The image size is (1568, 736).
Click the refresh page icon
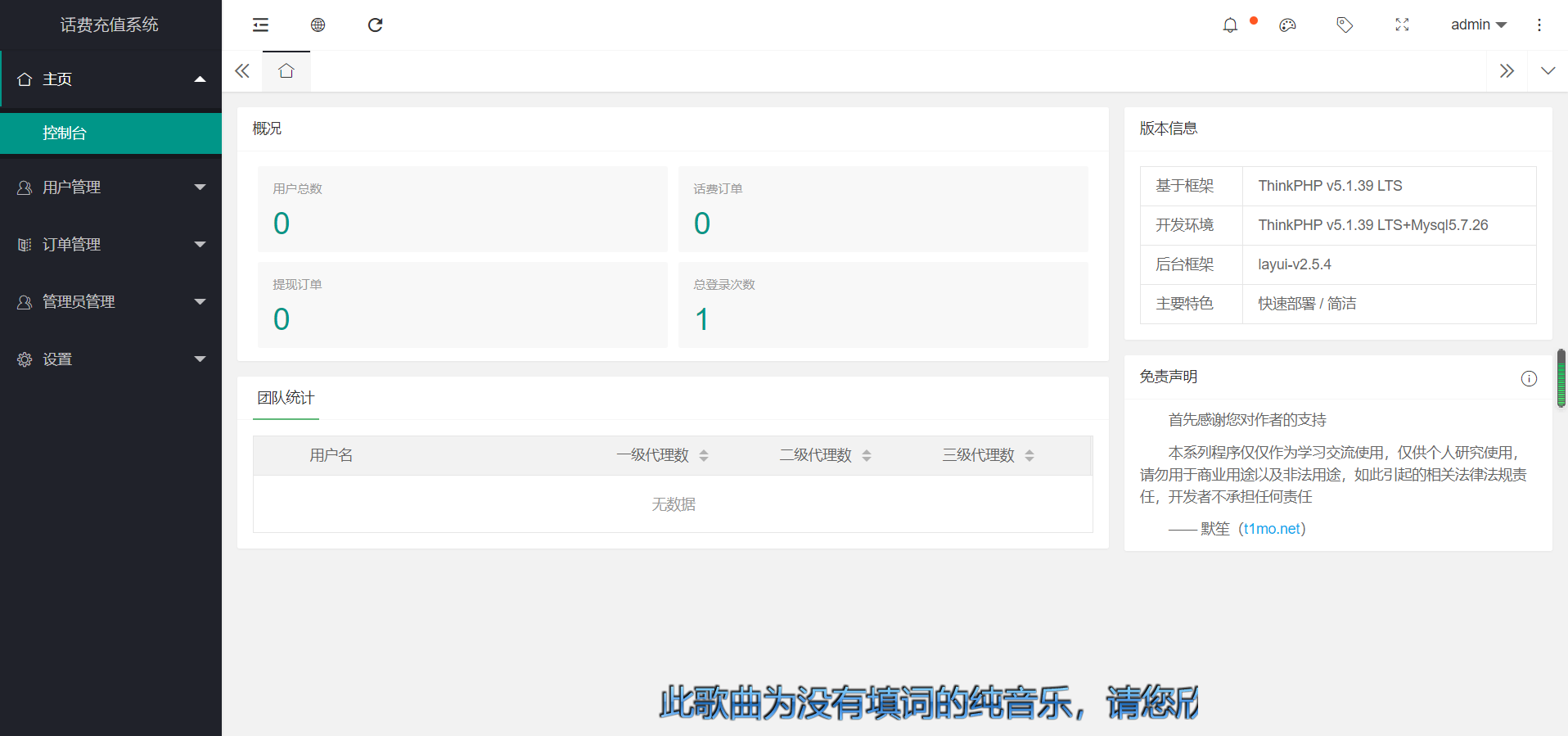[x=375, y=25]
